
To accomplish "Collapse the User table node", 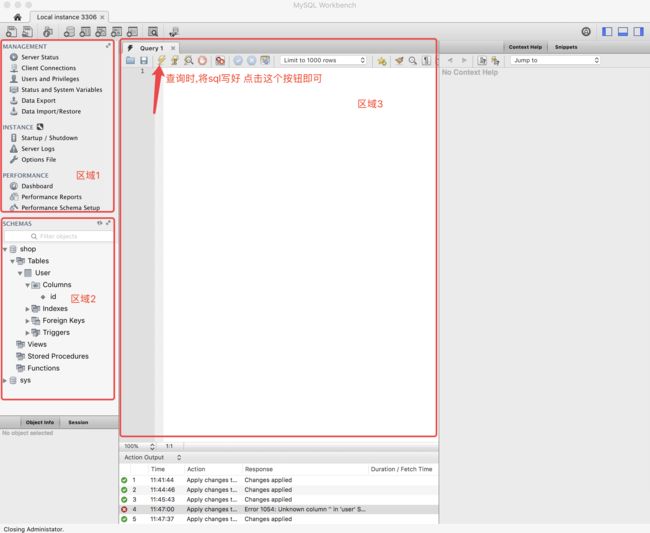I will pos(20,274).
